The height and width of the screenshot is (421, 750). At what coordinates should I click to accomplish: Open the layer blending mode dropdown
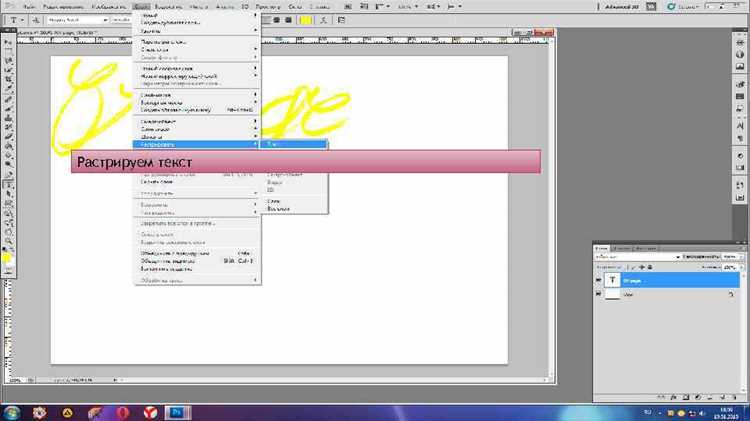[637, 257]
